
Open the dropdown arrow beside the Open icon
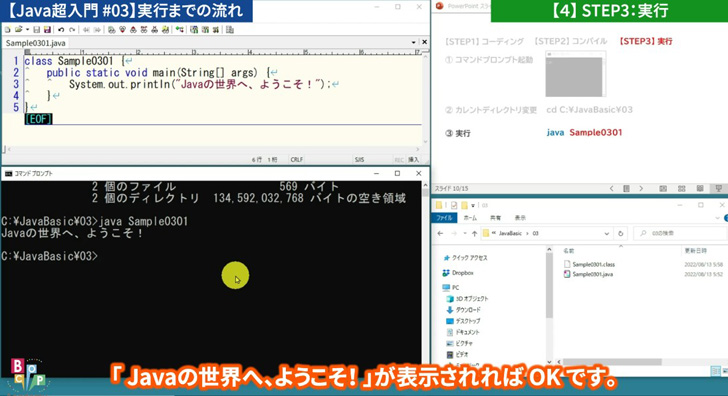27,30
